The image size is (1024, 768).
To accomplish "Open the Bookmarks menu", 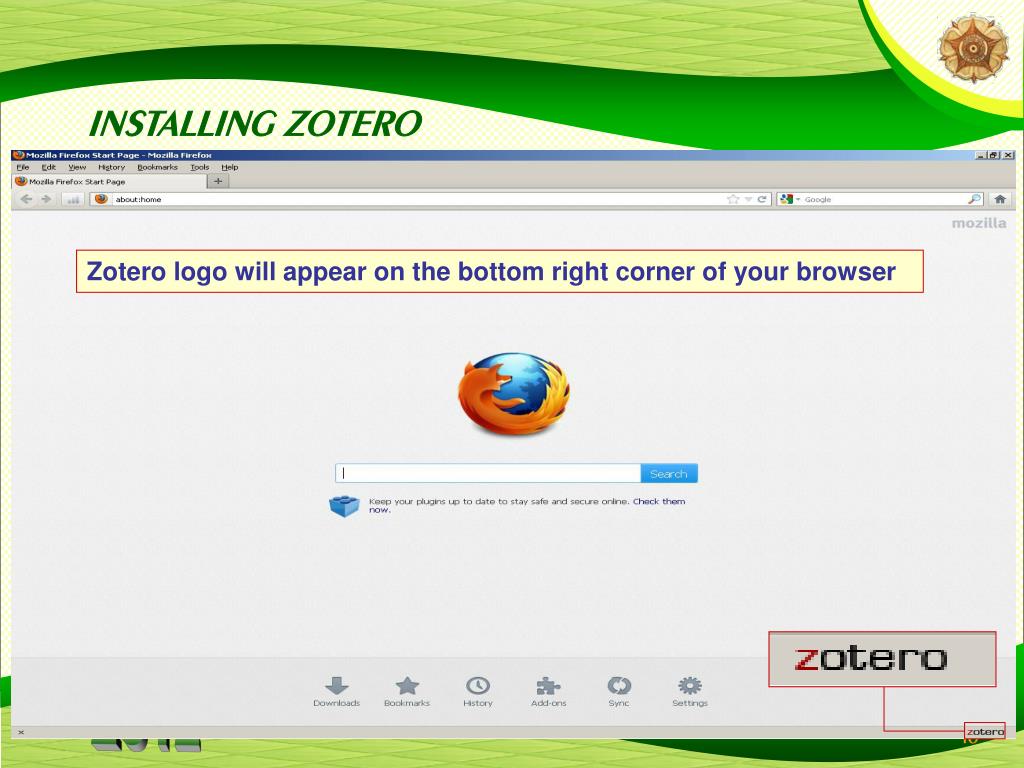I will [x=157, y=167].
